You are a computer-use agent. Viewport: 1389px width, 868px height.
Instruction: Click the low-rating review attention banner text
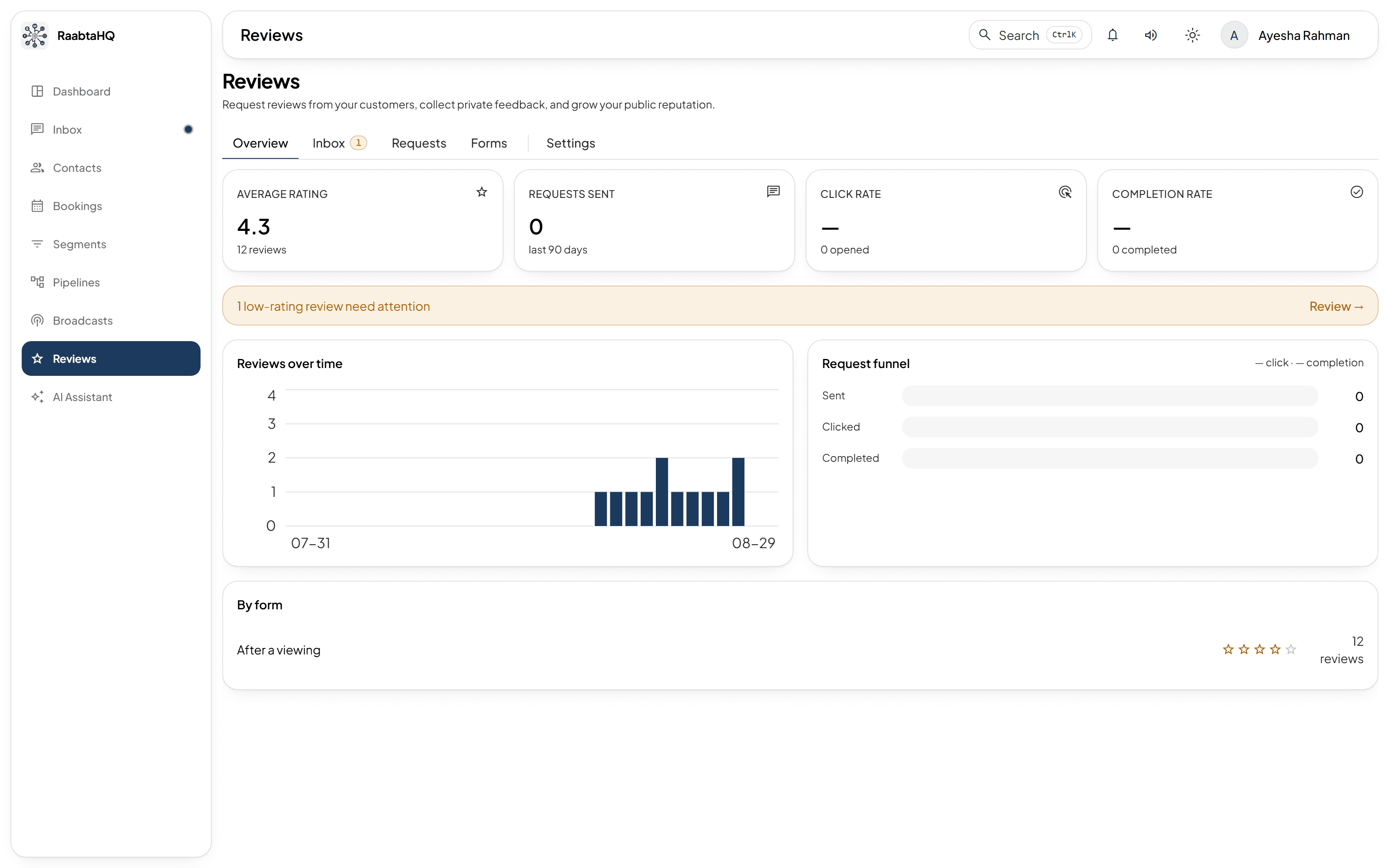[x=333, y=306]
